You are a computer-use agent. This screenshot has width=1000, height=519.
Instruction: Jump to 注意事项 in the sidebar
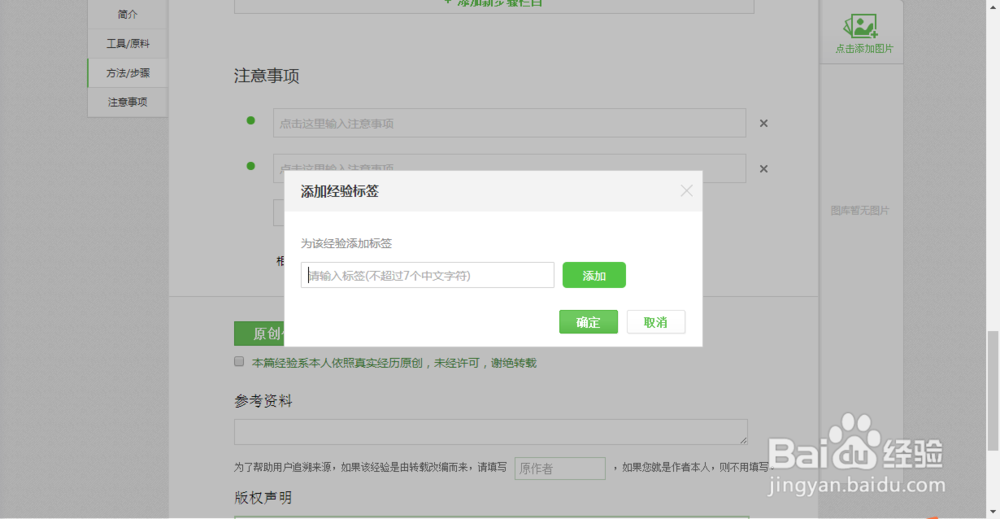(x=128, y=102)
